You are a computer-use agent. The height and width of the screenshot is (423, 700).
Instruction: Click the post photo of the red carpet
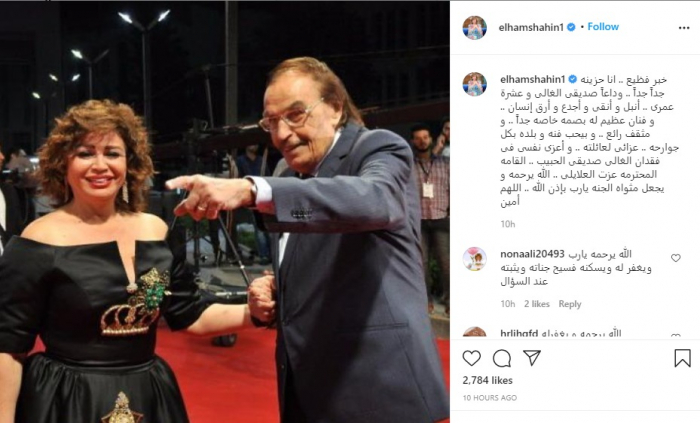(225, 212)
